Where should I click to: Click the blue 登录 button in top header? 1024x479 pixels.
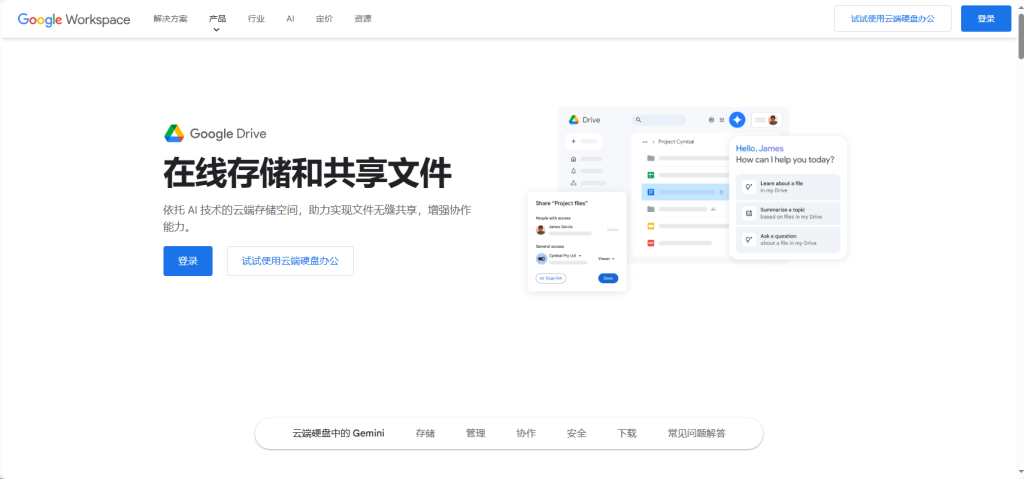pyautogui.click(x=985, y=18)
